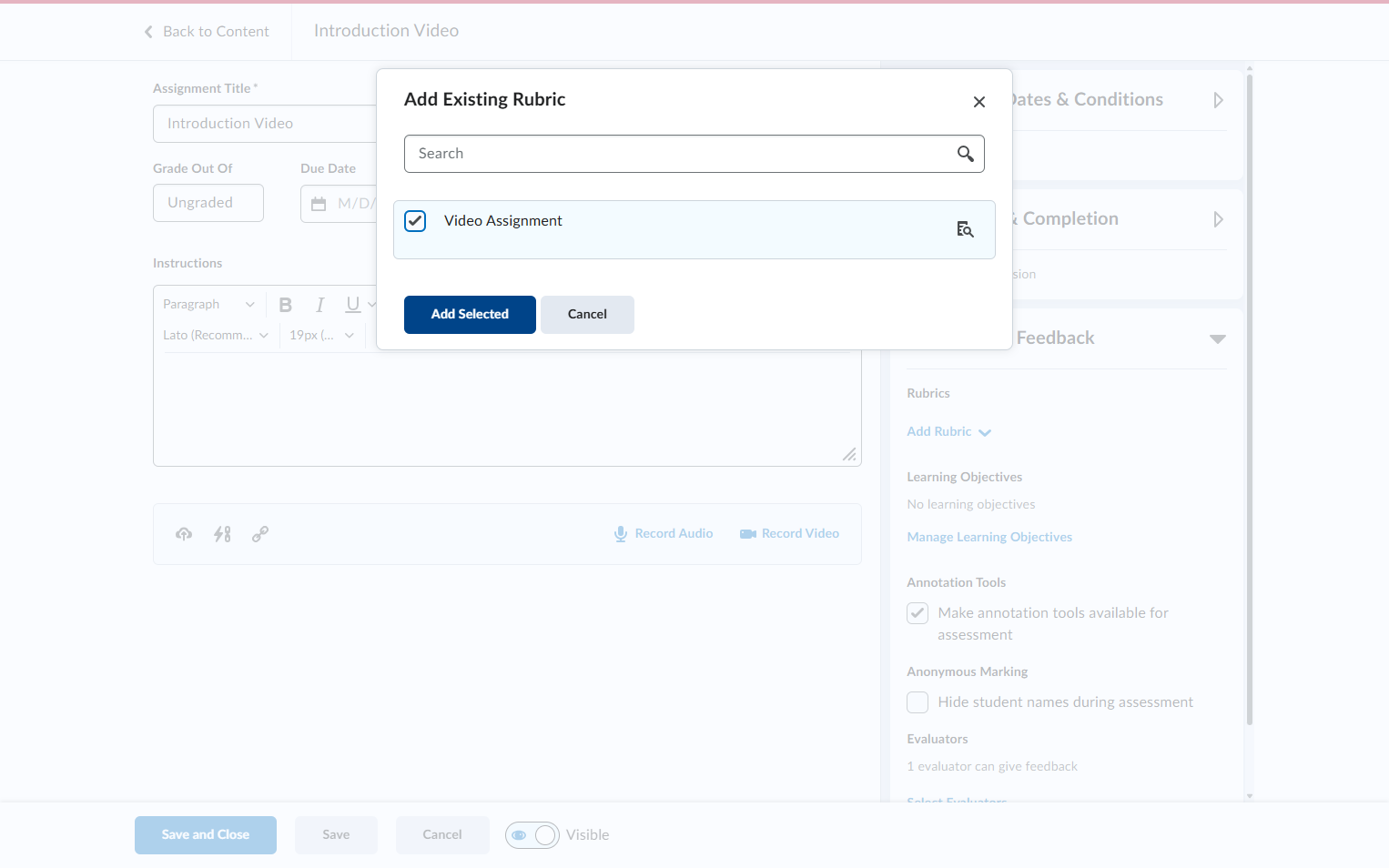Toggle Bold formatting

(x=286, y=305)
